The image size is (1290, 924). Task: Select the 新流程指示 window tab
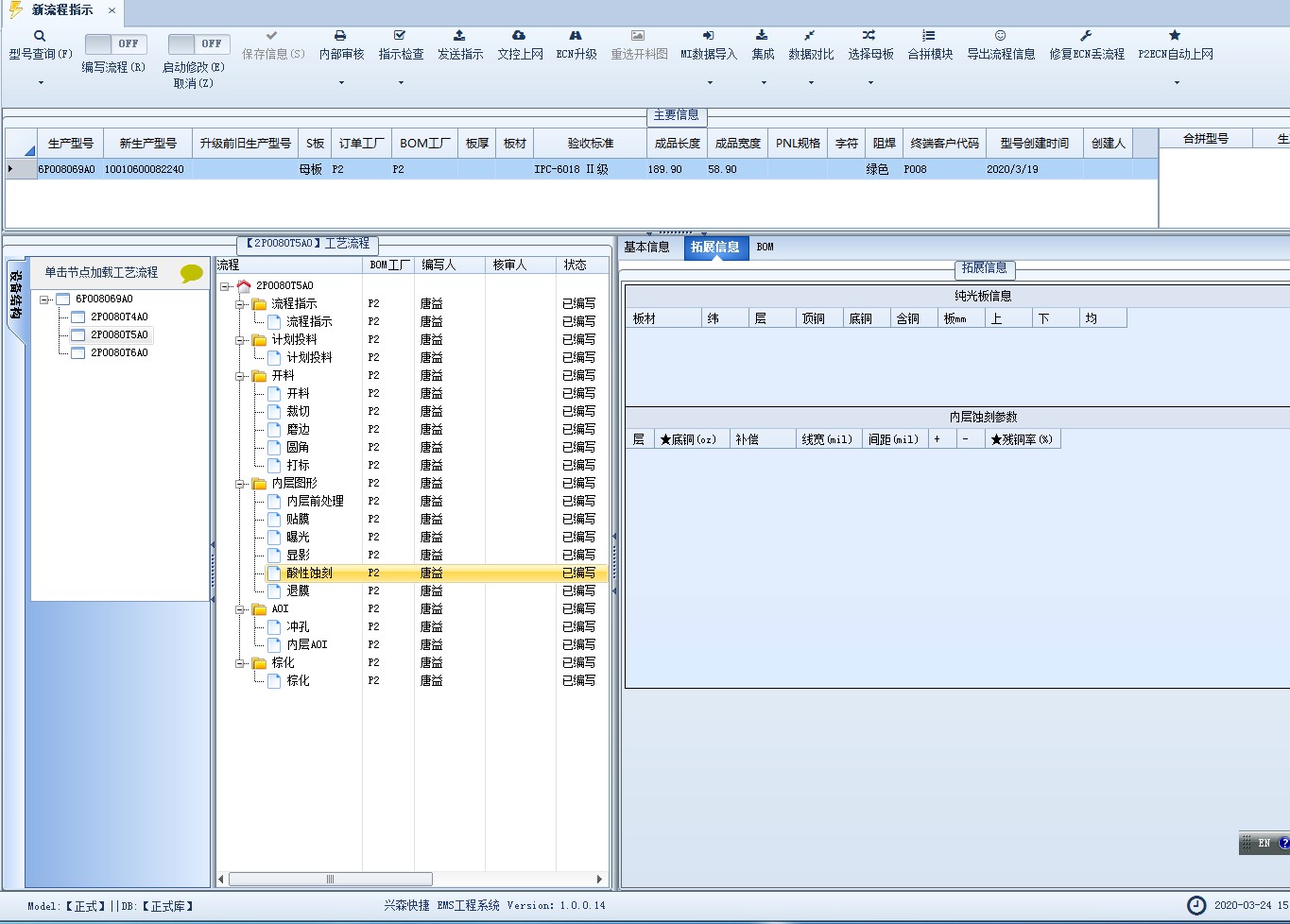coord(62,10)
